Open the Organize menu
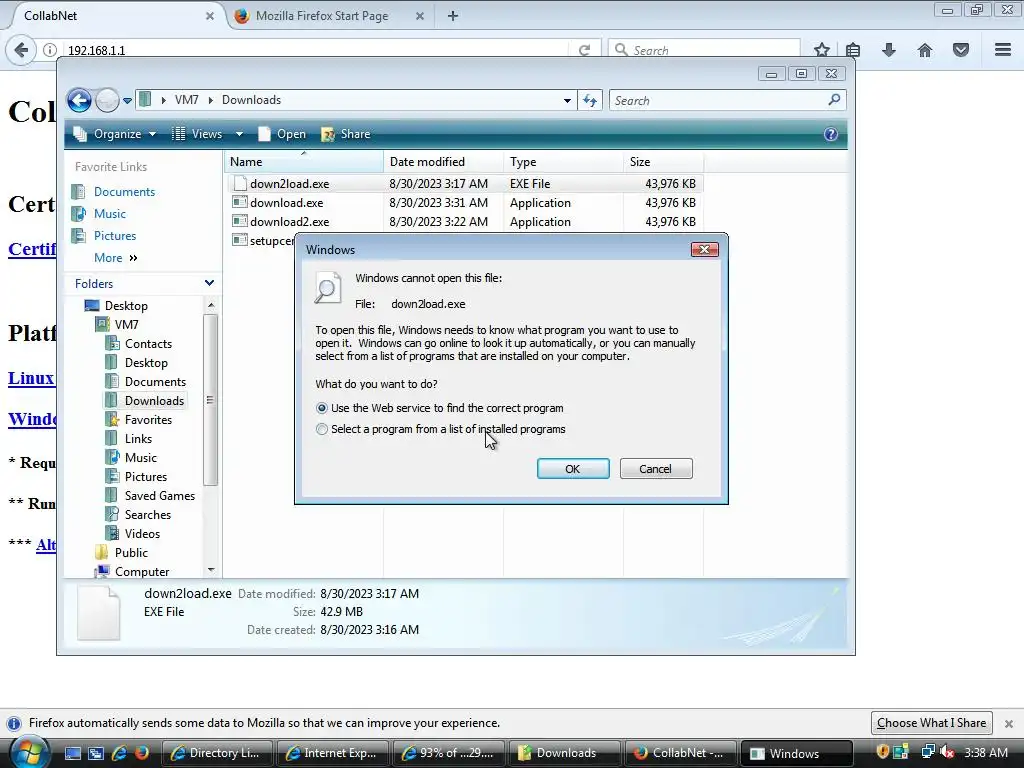This screenshot has height=768, width=1024. coord(115,134)
